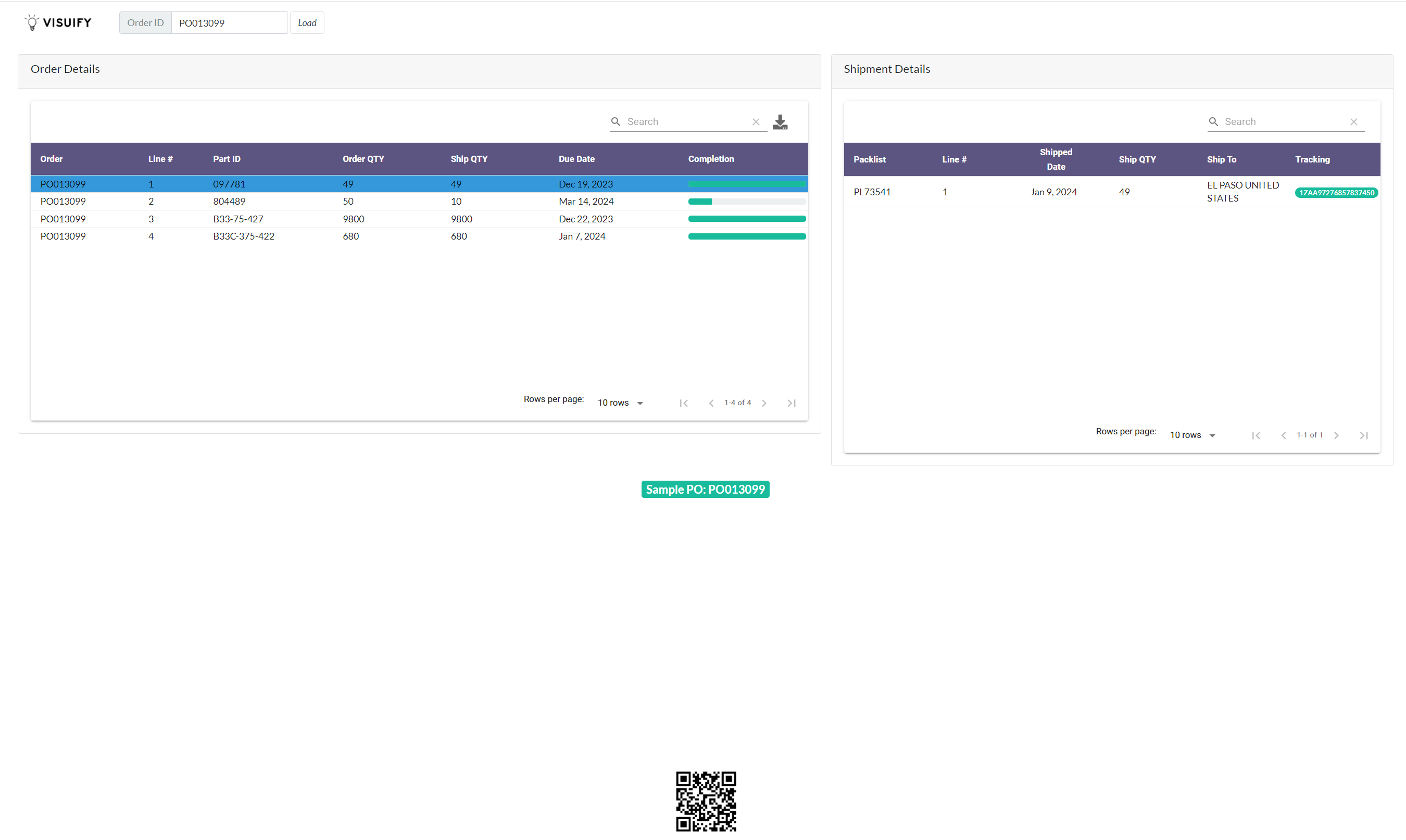Go to first page in Shipment Details
This screenshot has width=1406, height=840.
click(x=1256, y=435)
